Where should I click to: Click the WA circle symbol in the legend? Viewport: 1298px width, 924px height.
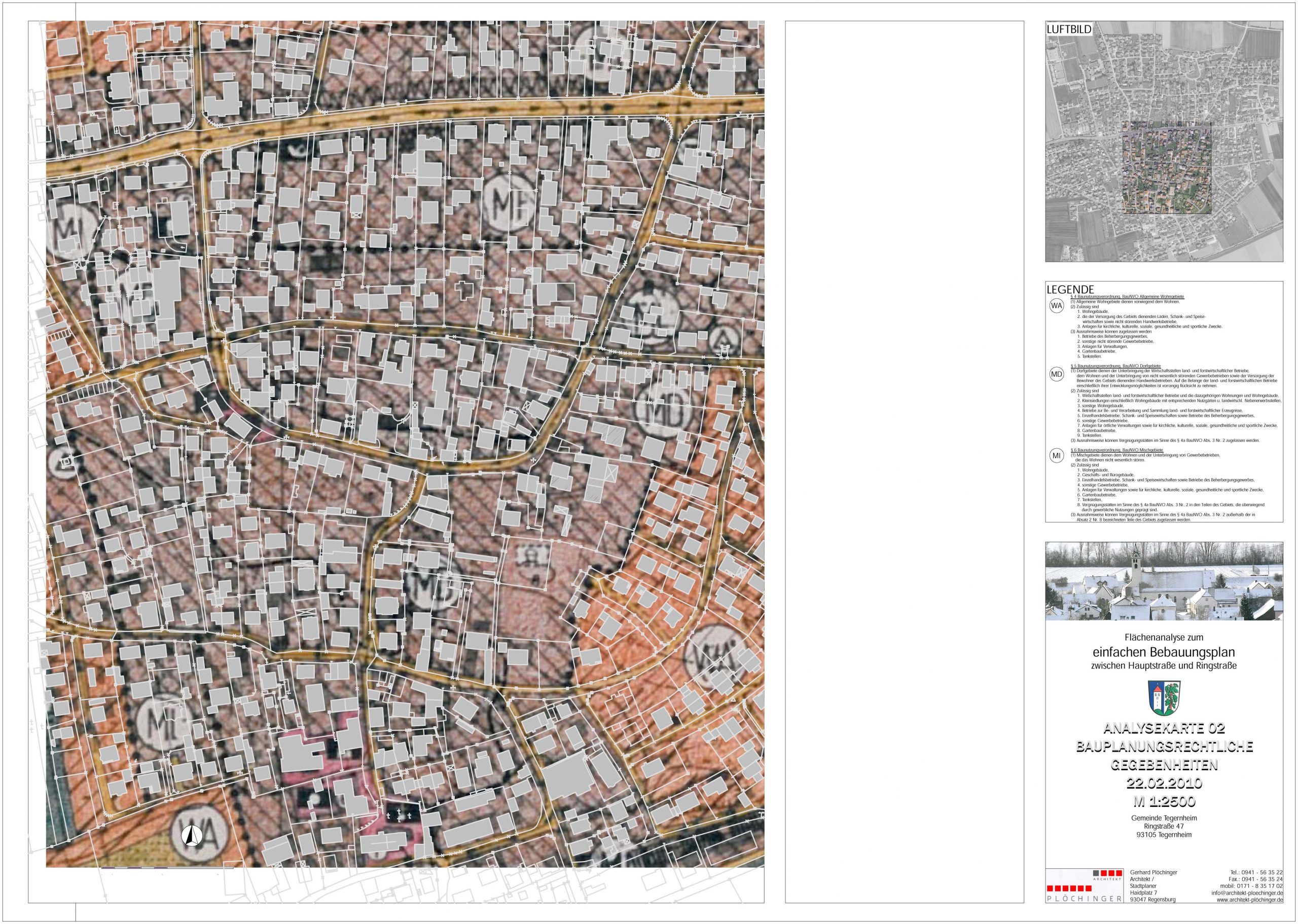[1056, 306]
